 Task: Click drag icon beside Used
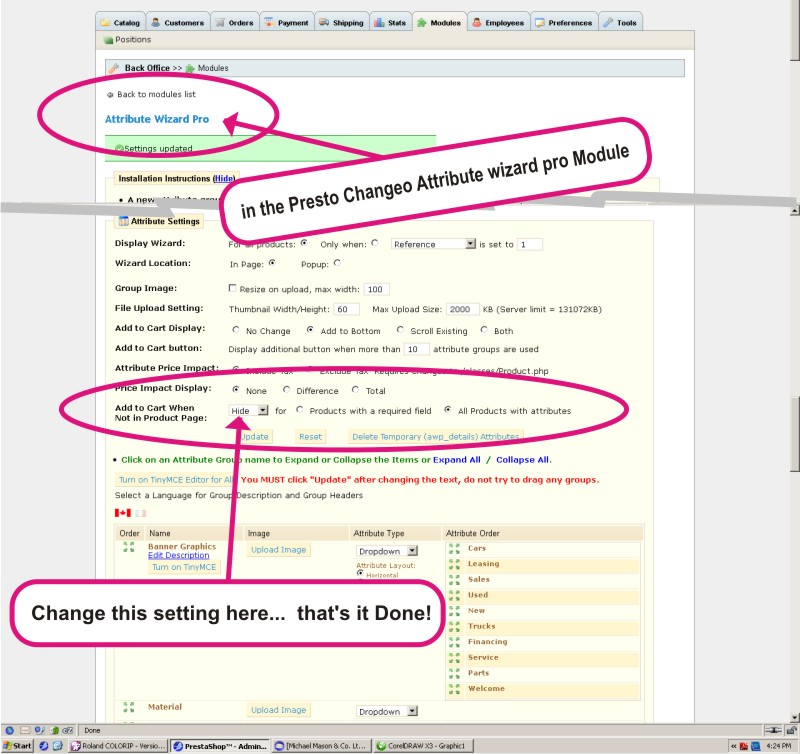(x=454, y=595)
